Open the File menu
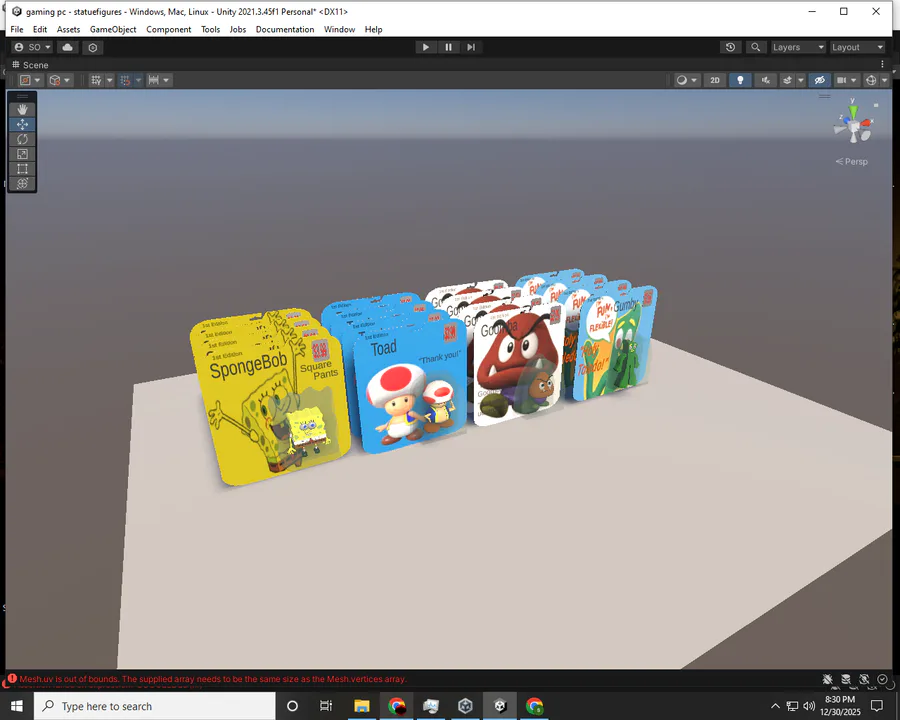900x720 pixels. pyautogui.click(x=17, y=29)
